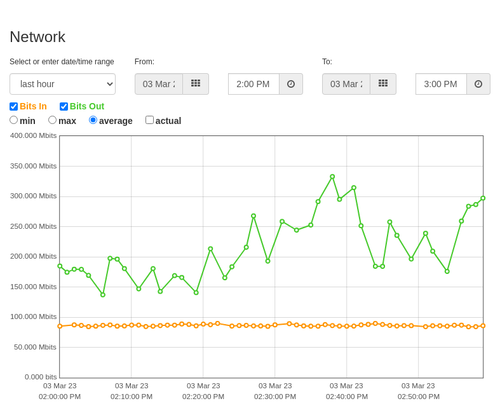
Task: Click the last green data point at chart edge
Action: (483, 198)
